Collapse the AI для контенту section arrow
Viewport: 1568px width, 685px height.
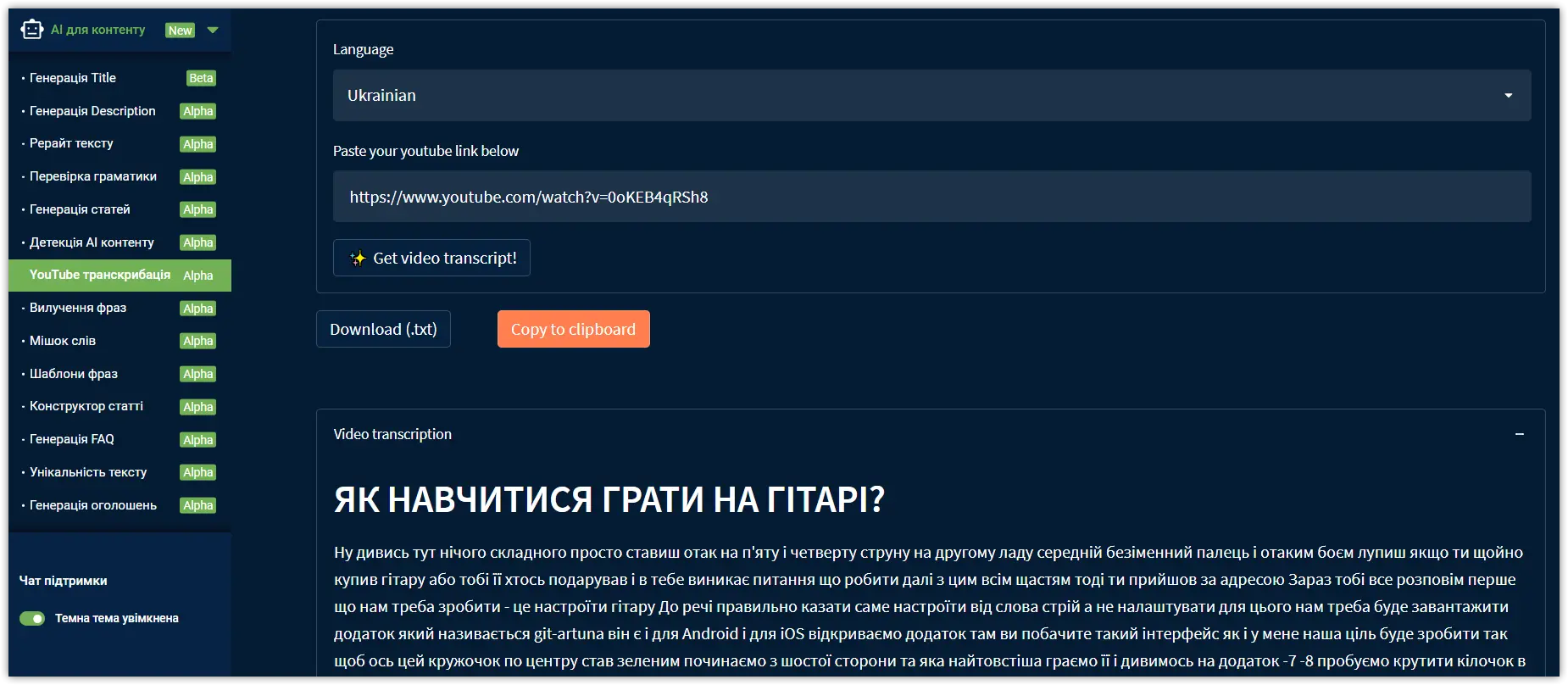213,31
